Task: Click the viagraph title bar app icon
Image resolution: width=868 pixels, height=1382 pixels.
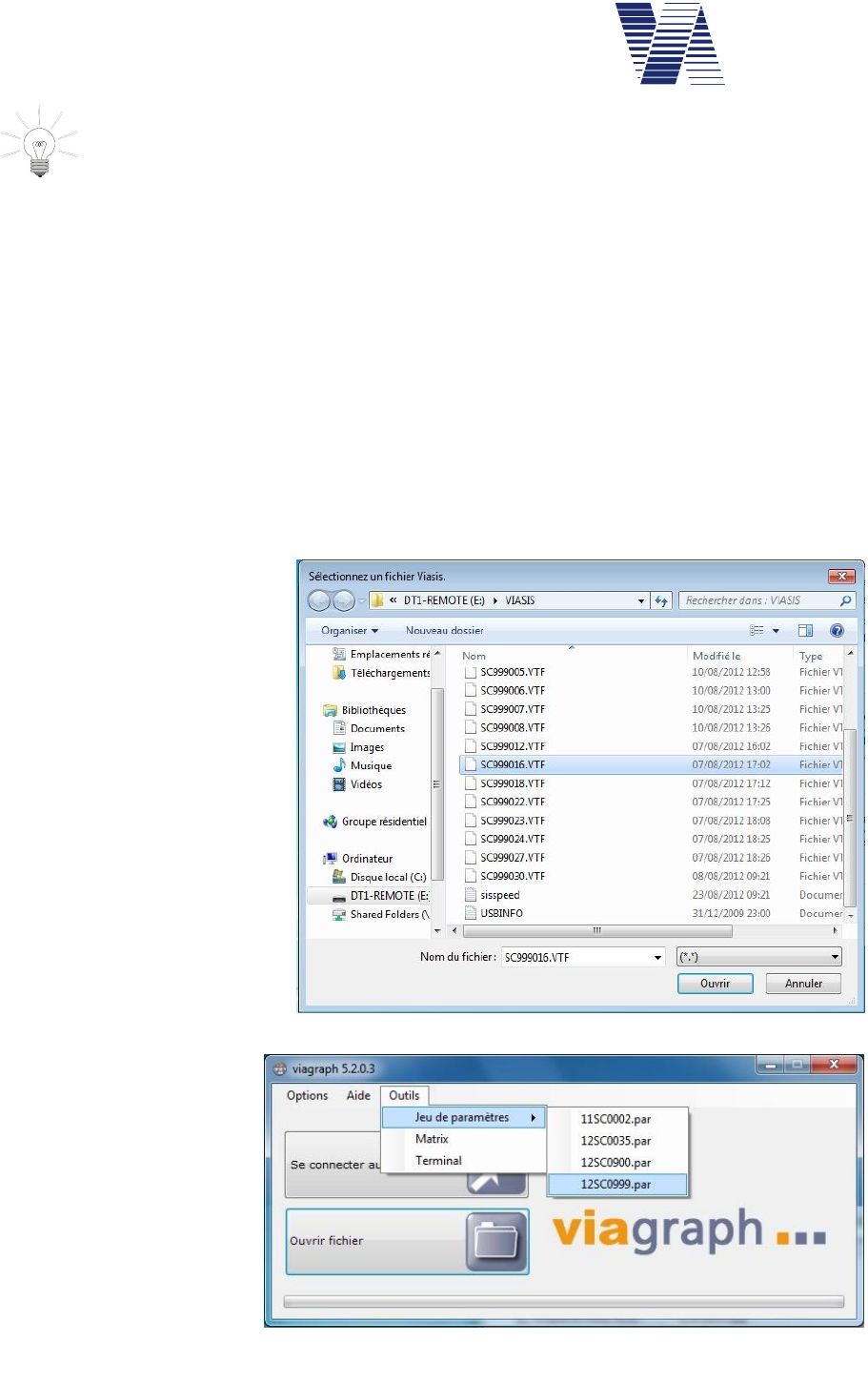Action: point(280,1068)
